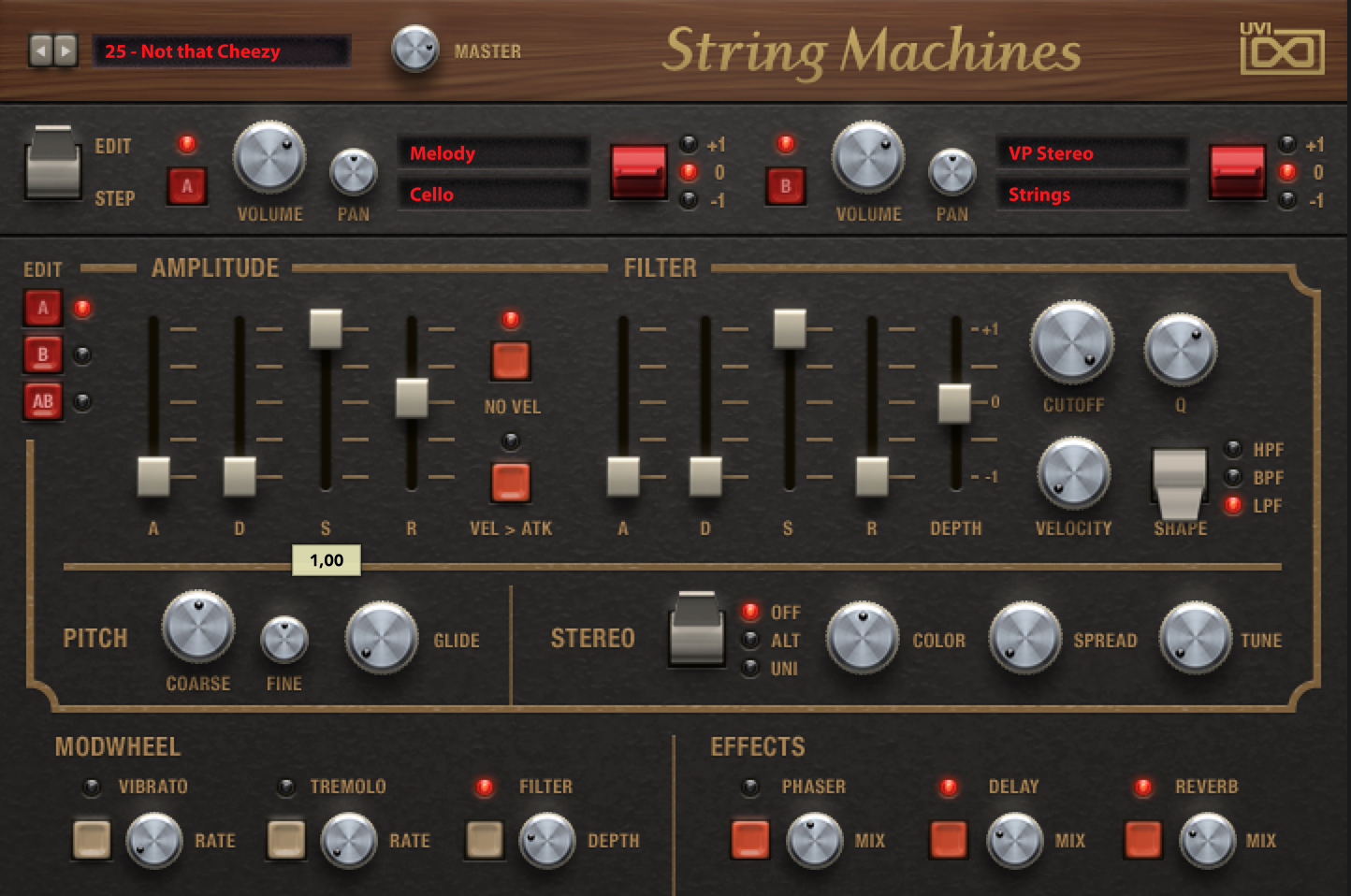Select edit target AB button
The height and width of the screenshot is (896, 1351).
[x=43, y=401]
